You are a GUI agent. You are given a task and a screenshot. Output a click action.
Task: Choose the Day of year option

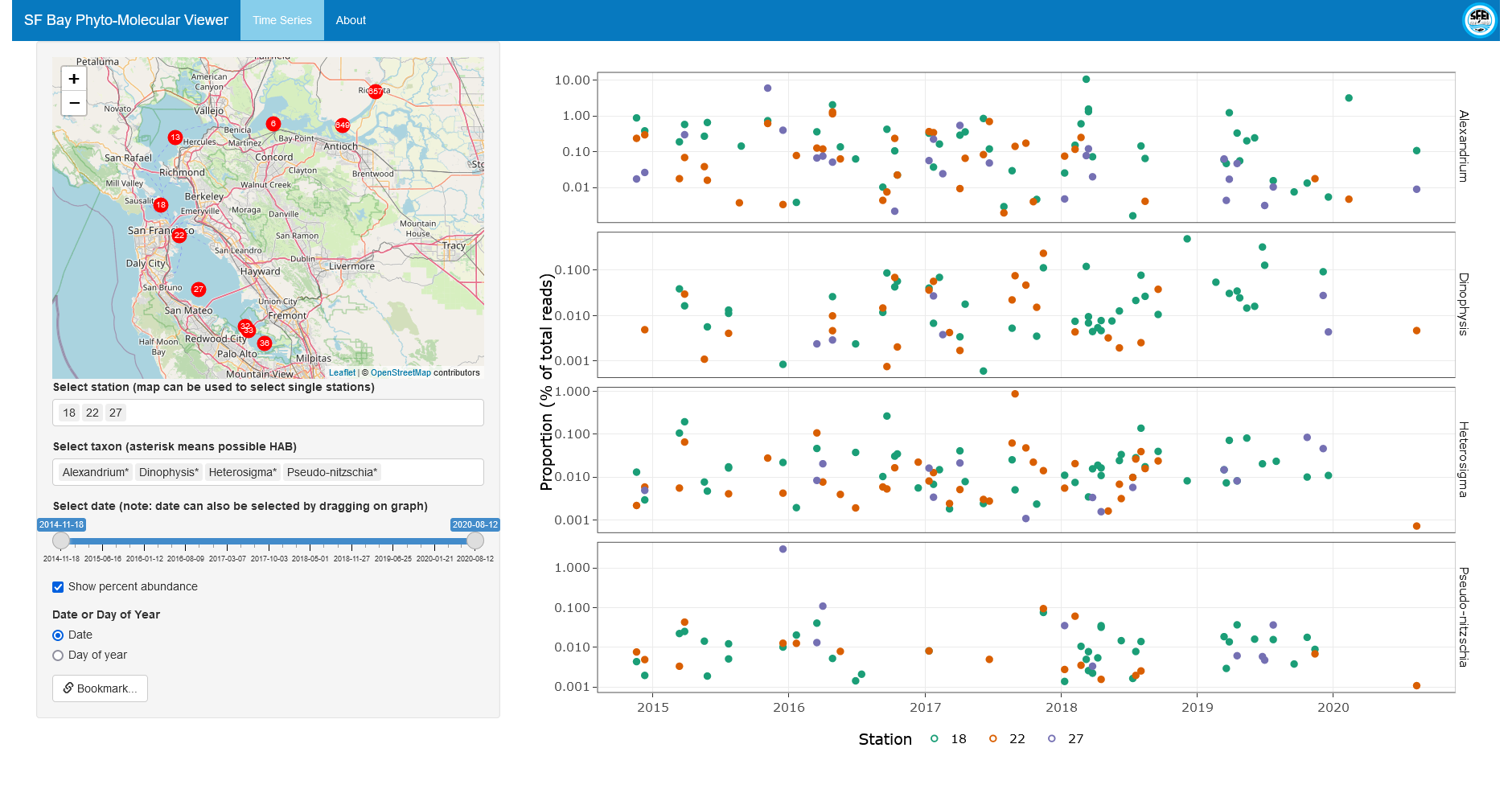click(x=58, y=655)
